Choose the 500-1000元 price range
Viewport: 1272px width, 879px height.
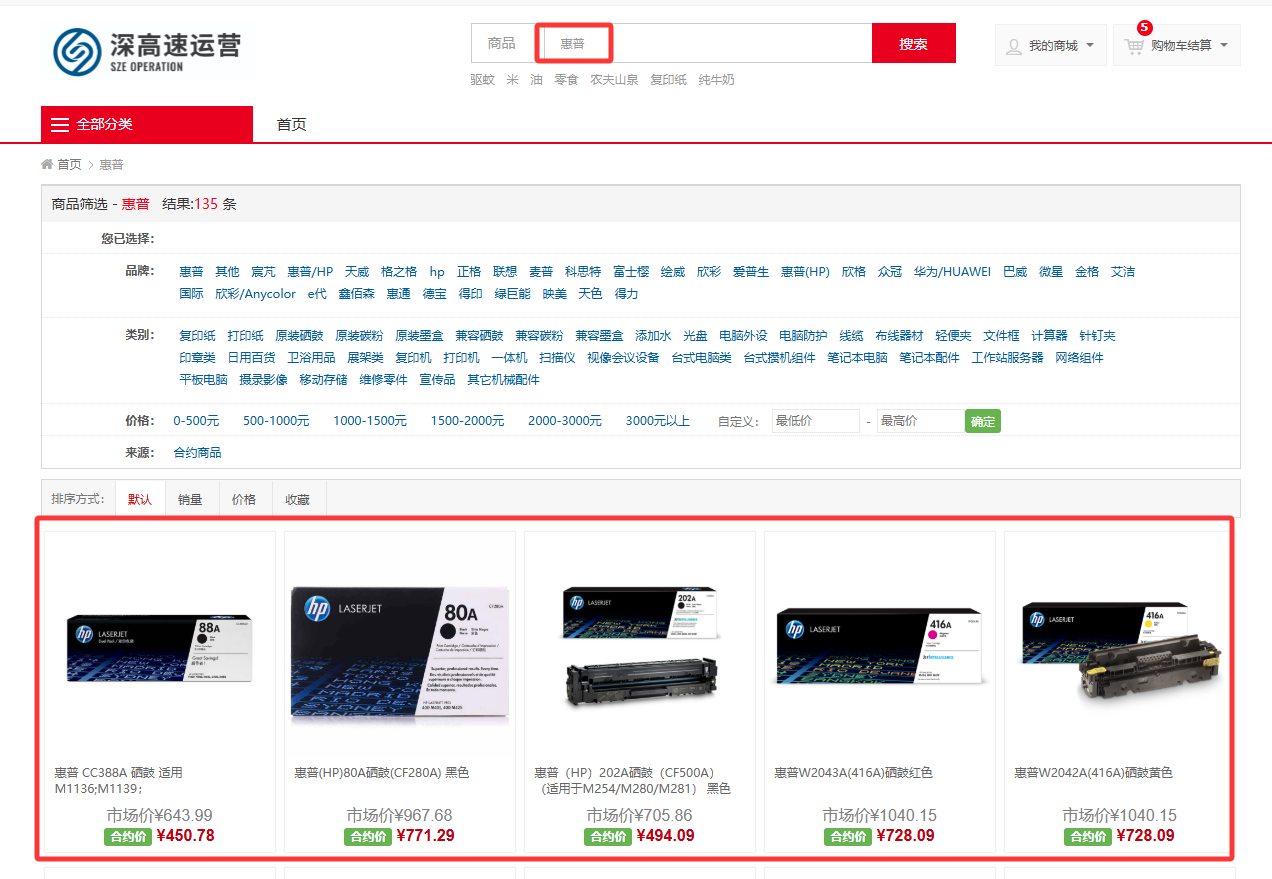(x=276, y=421)
